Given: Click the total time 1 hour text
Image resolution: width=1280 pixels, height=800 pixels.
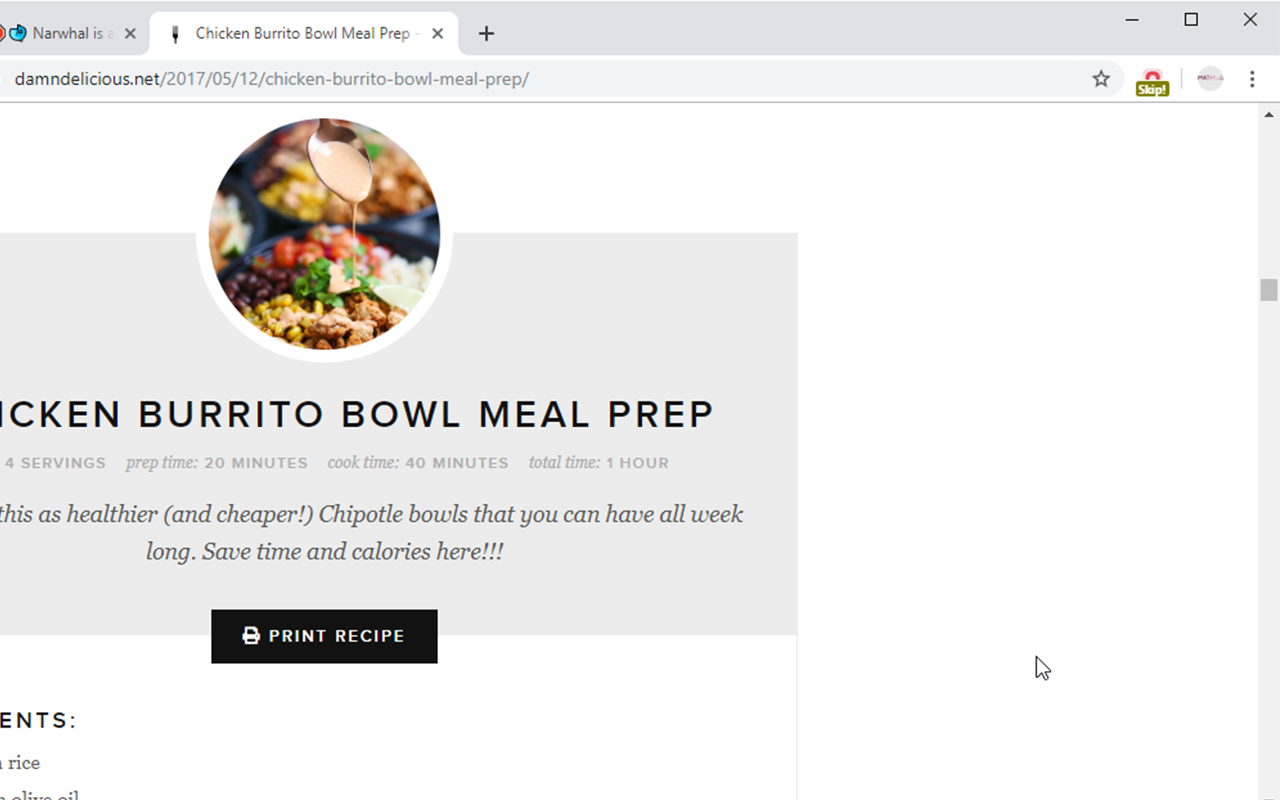Looking at the screenshot, I should 599,463.
